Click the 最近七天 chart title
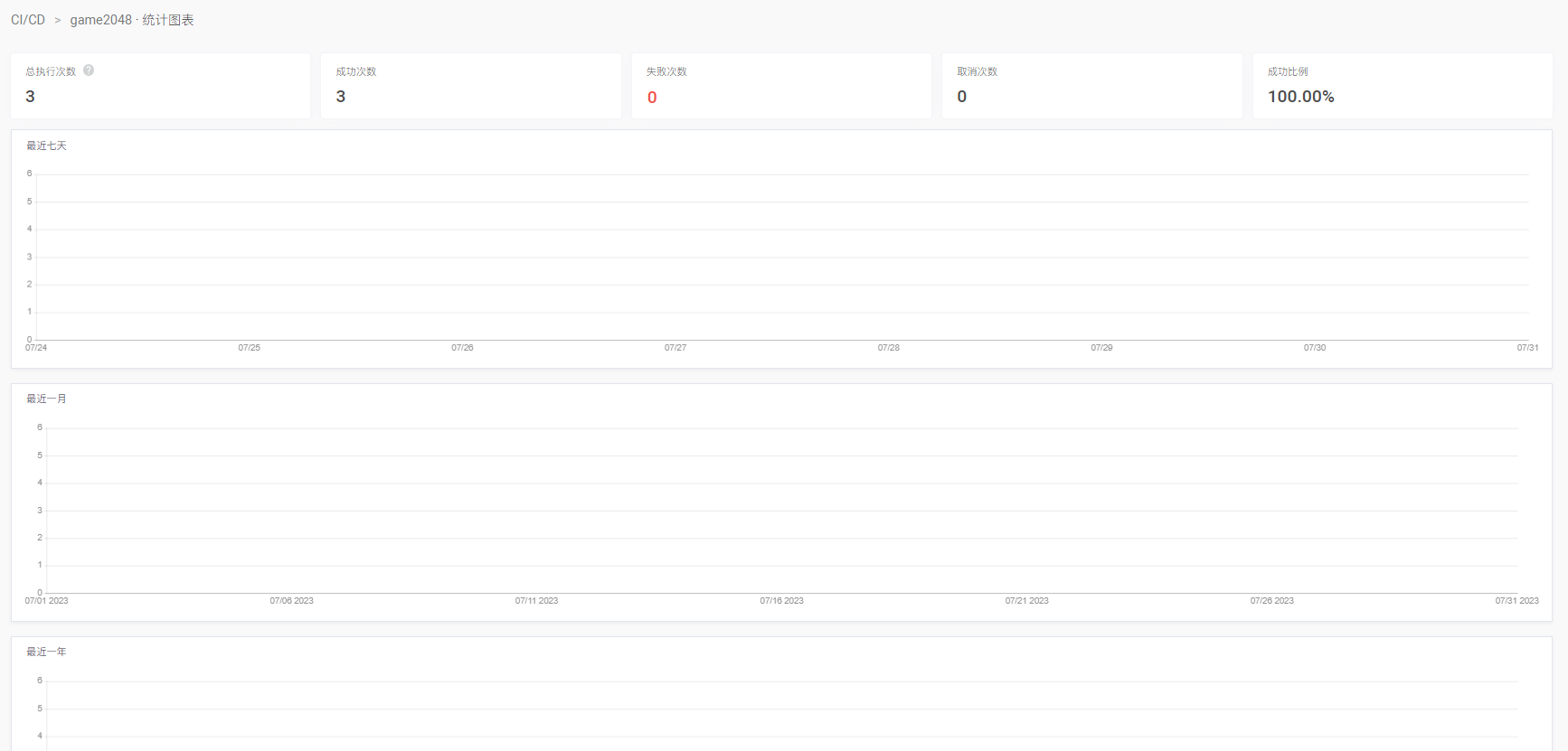This screenshot has width=1568, height=751. [x=46, y=146]
